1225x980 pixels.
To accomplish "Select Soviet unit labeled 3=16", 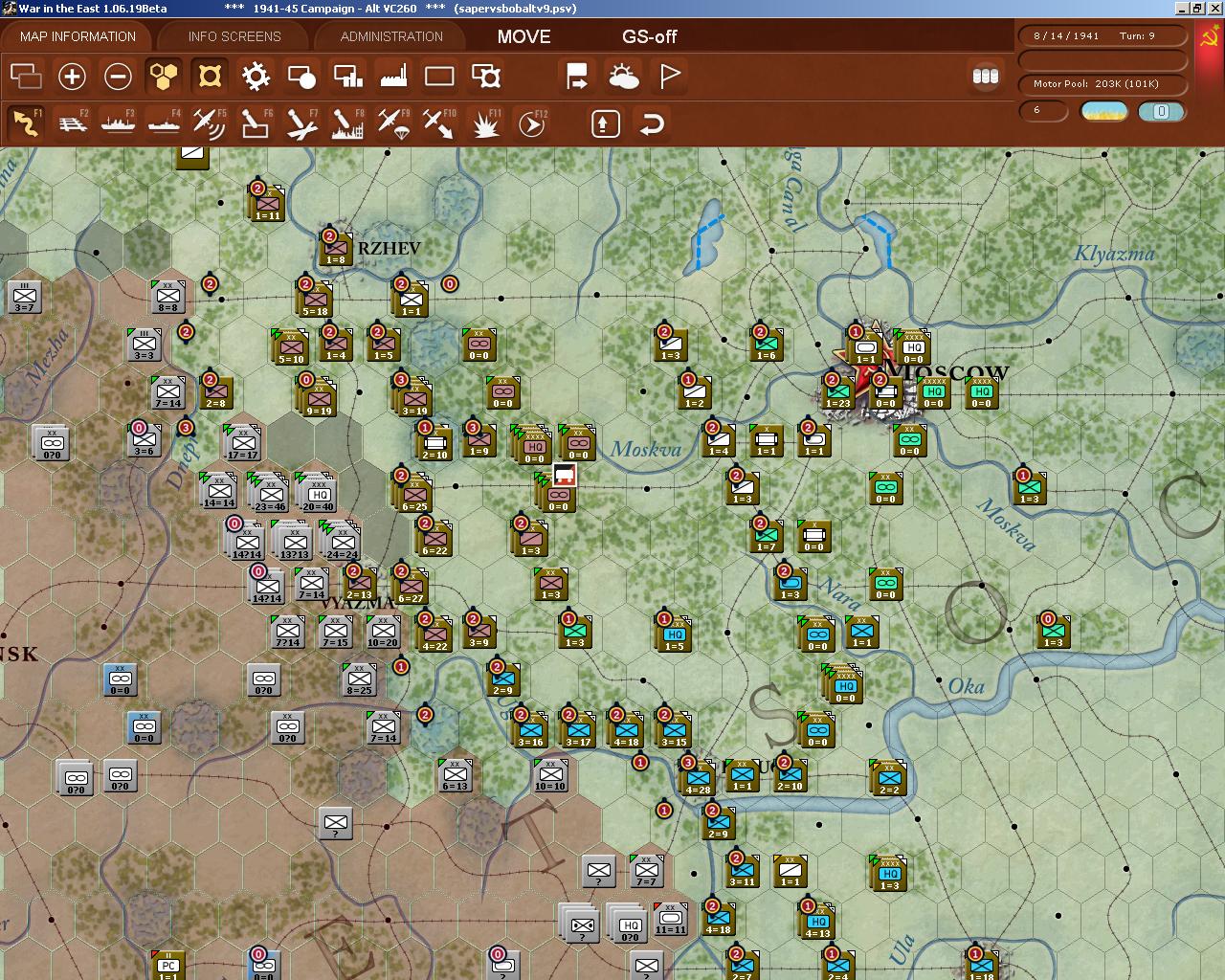I will point(531,729).
